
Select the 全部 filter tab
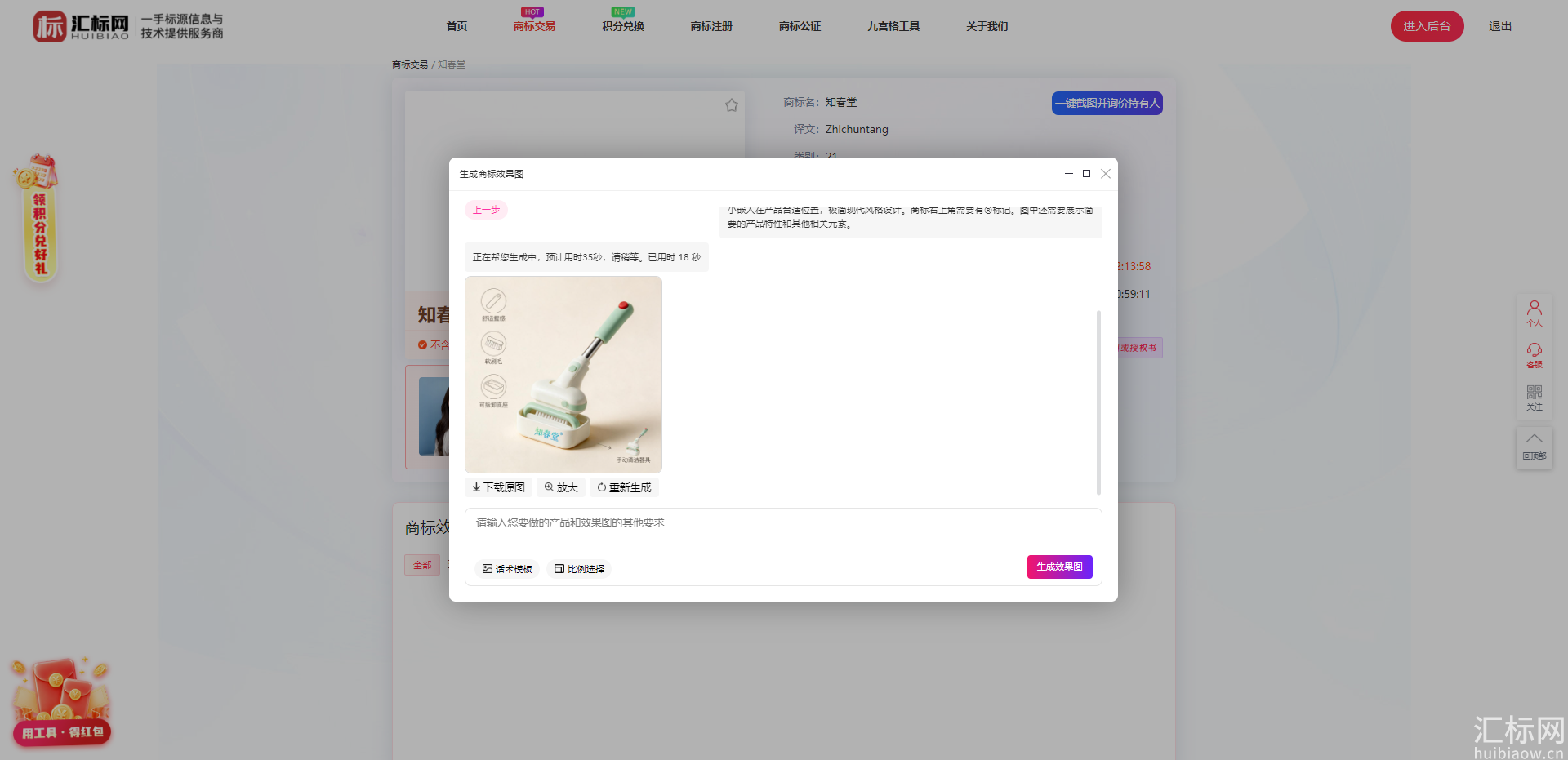click(x=422, y=565)
